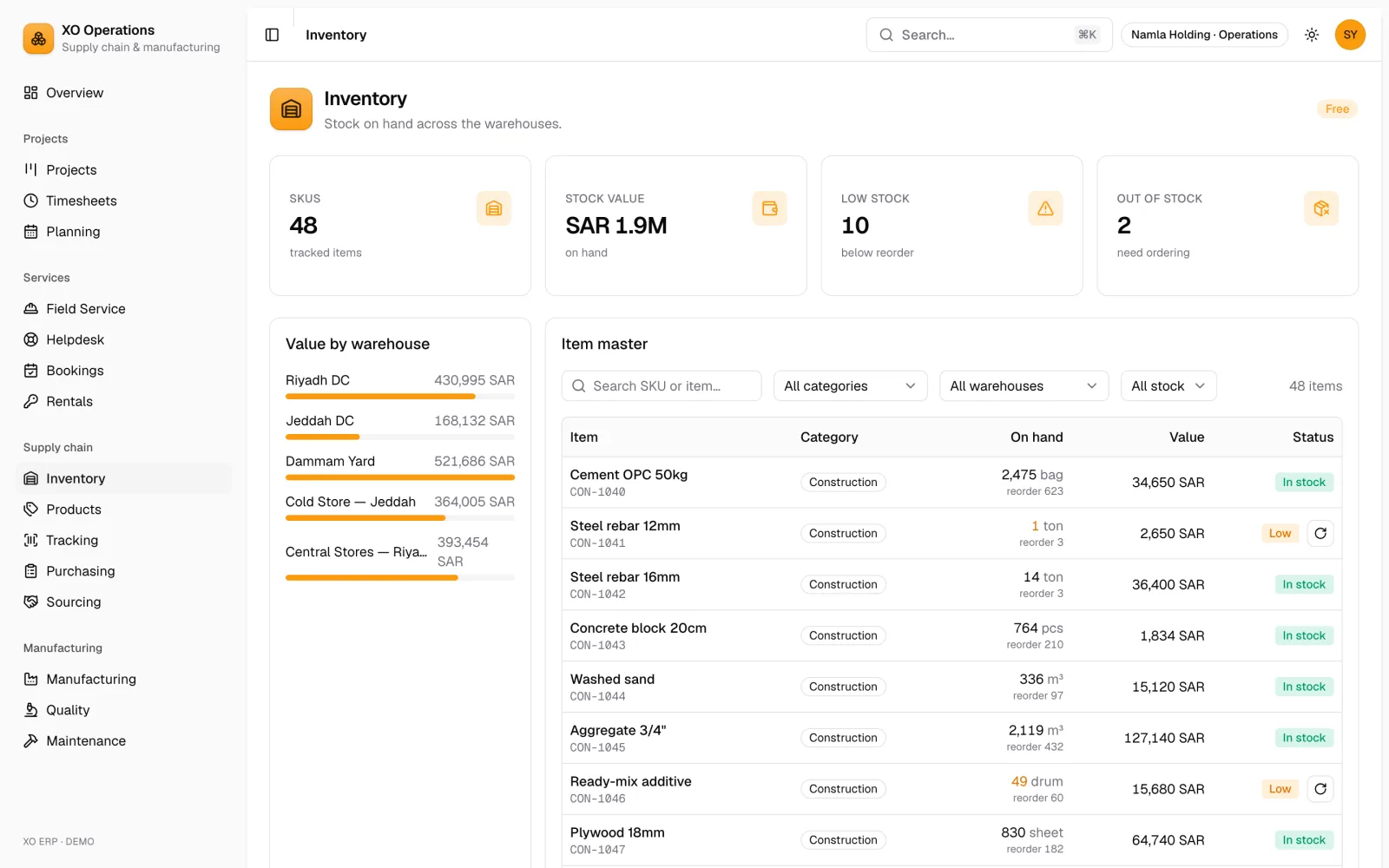This screenshot has width=1389, height=868.
Task: Click Cold Store — Jeddah warehouse label
Action: click(351, 502)
